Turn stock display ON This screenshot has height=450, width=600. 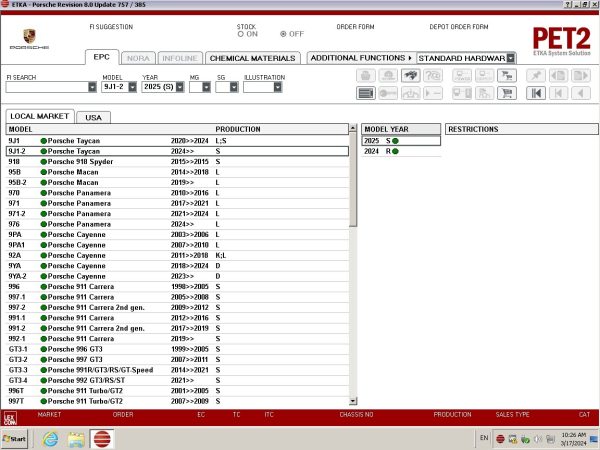(x=241, y=34)
